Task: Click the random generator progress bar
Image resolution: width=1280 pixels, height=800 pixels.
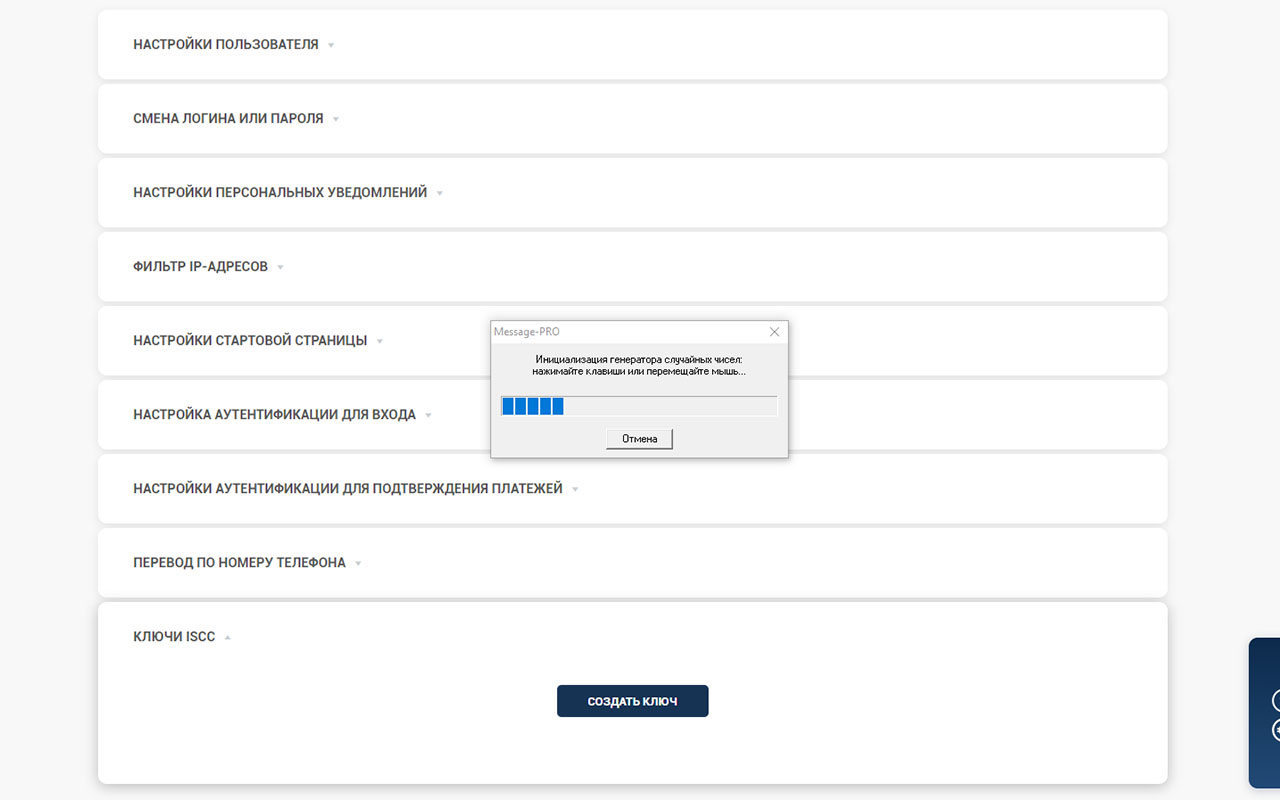Action: 639,406
